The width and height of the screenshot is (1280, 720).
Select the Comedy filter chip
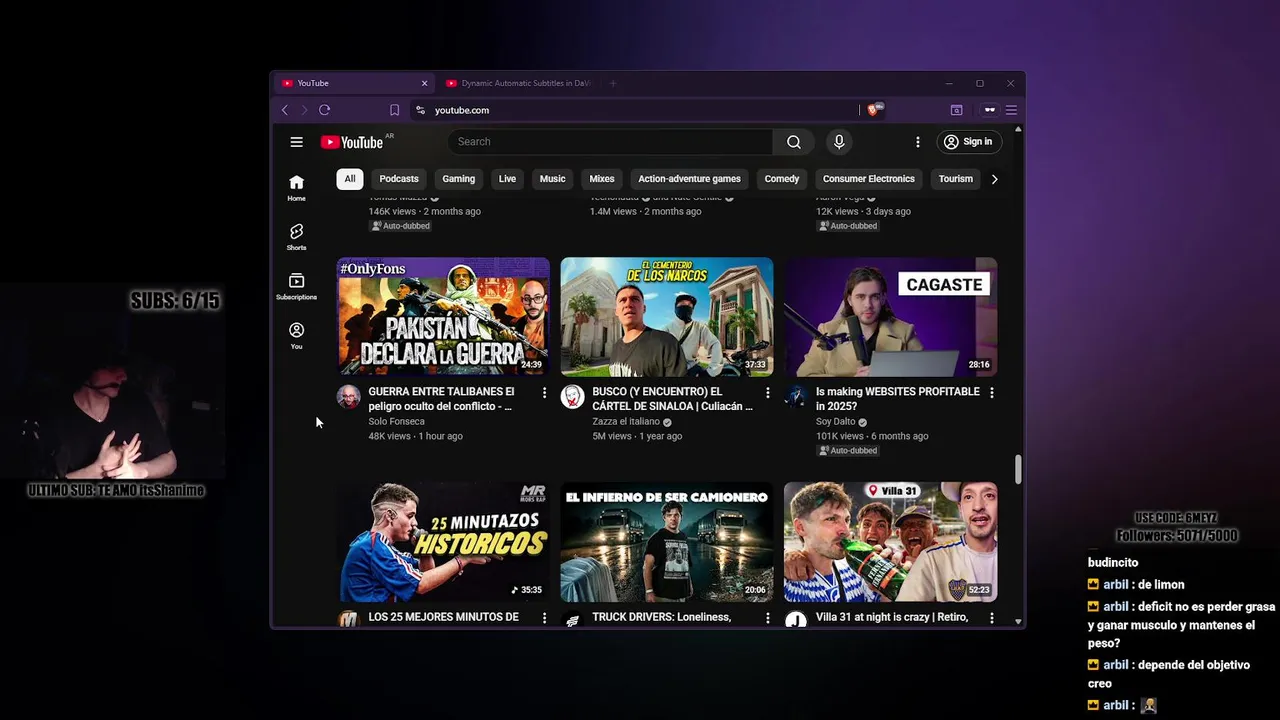click(782, 179)
